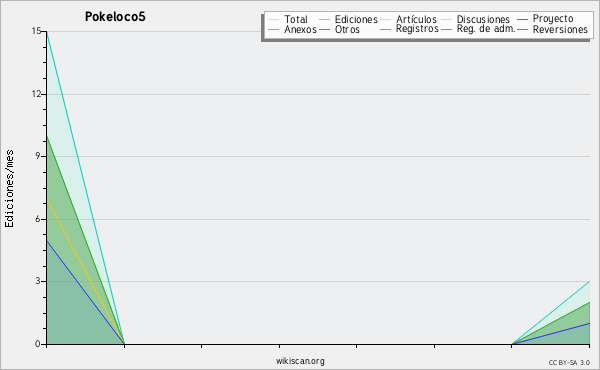
Task: Click the Anexos legend label
Action: 300,29
